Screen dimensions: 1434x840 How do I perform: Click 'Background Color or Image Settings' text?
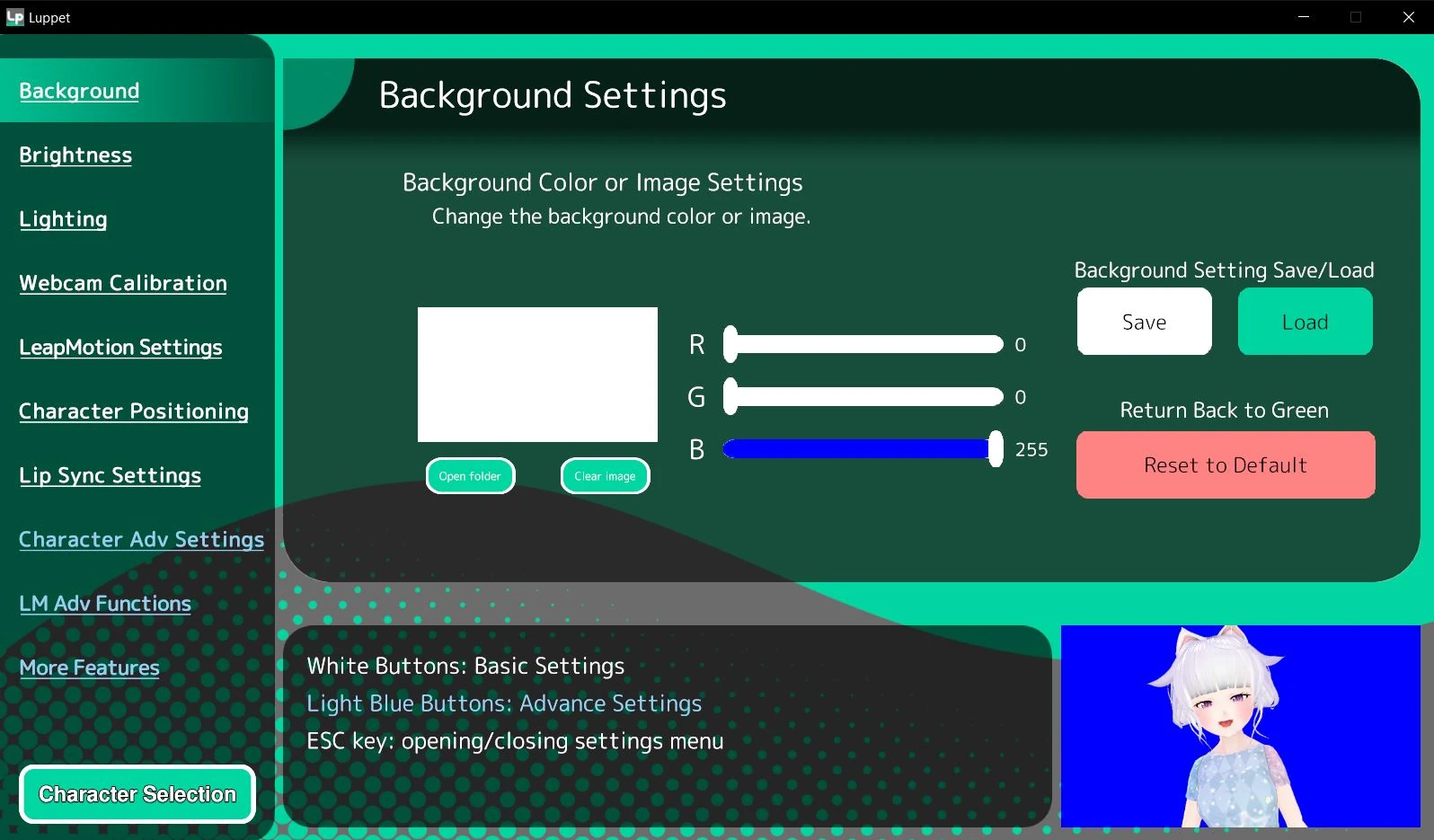(602, 182)
